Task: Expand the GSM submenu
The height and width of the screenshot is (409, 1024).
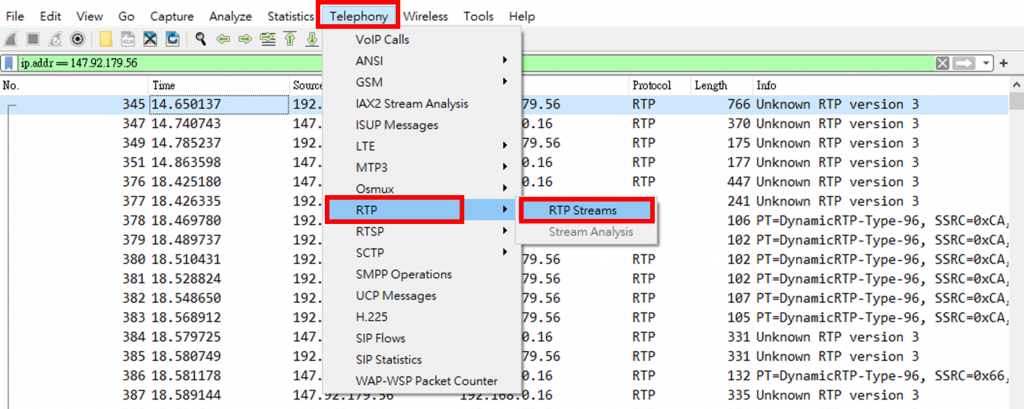Action: click(x=423, y=82)
